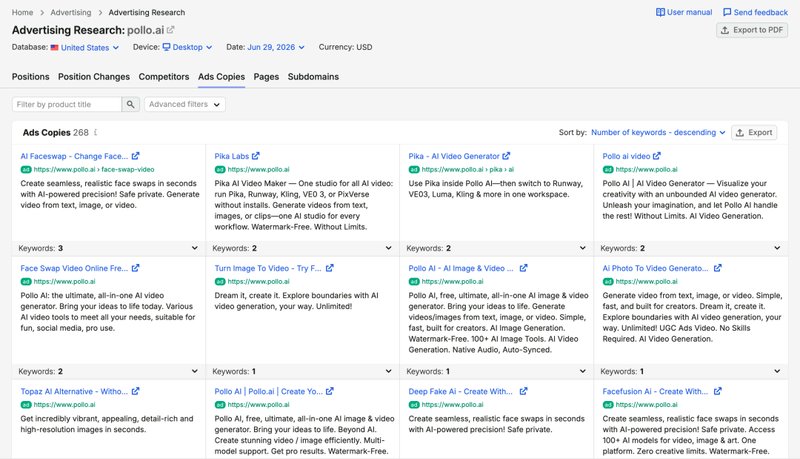
Task: Open the Device Desktop dropdown
Action: (x=187, y=47)
